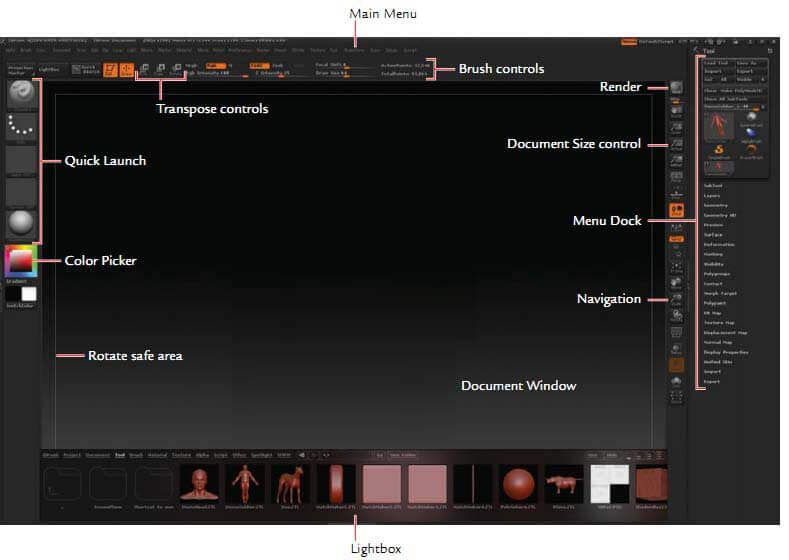Enable Zsub sculpting mode
This screenshot has height=560, width=789.
(277, 65)
